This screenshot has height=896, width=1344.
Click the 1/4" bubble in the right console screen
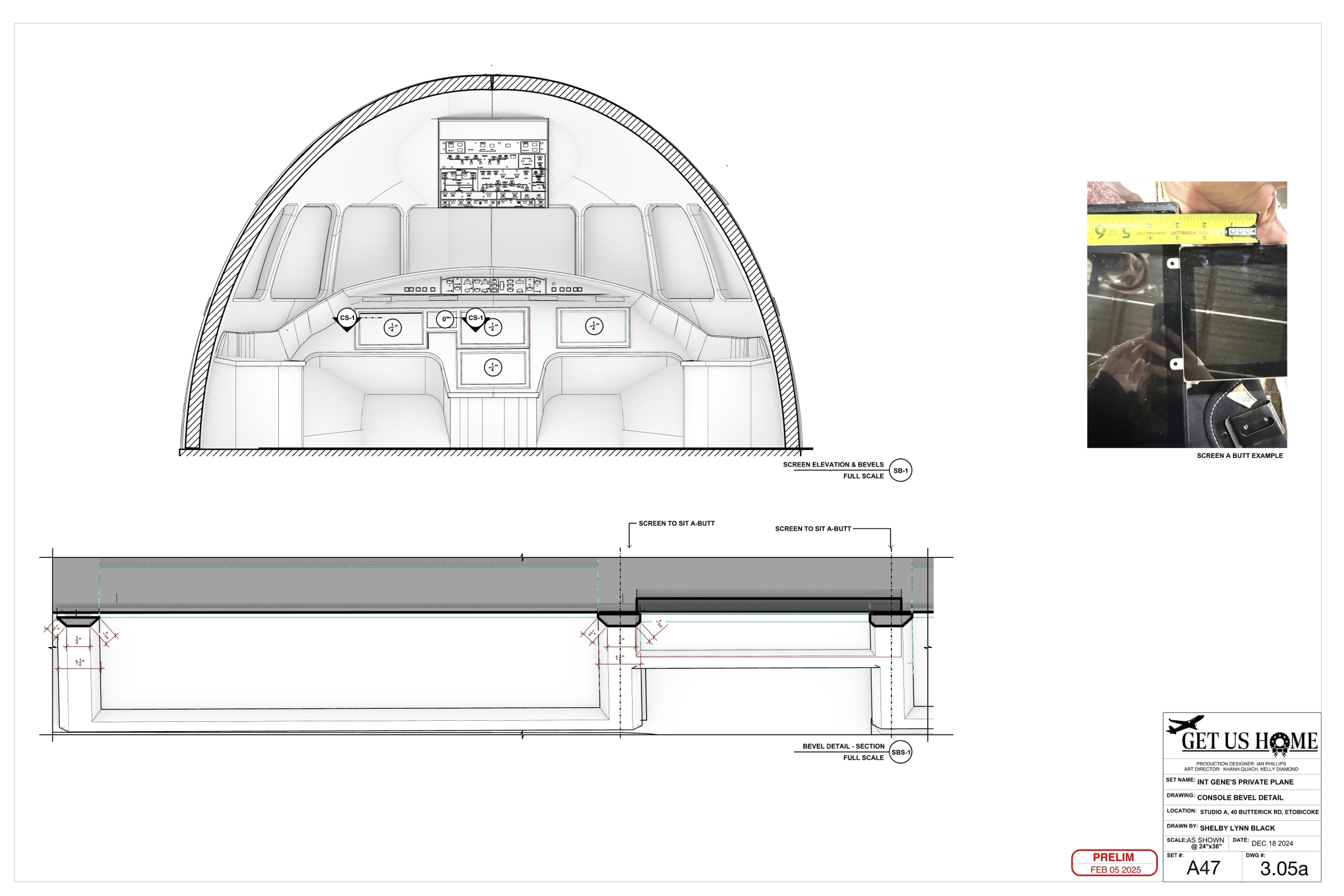click(594, 326)
